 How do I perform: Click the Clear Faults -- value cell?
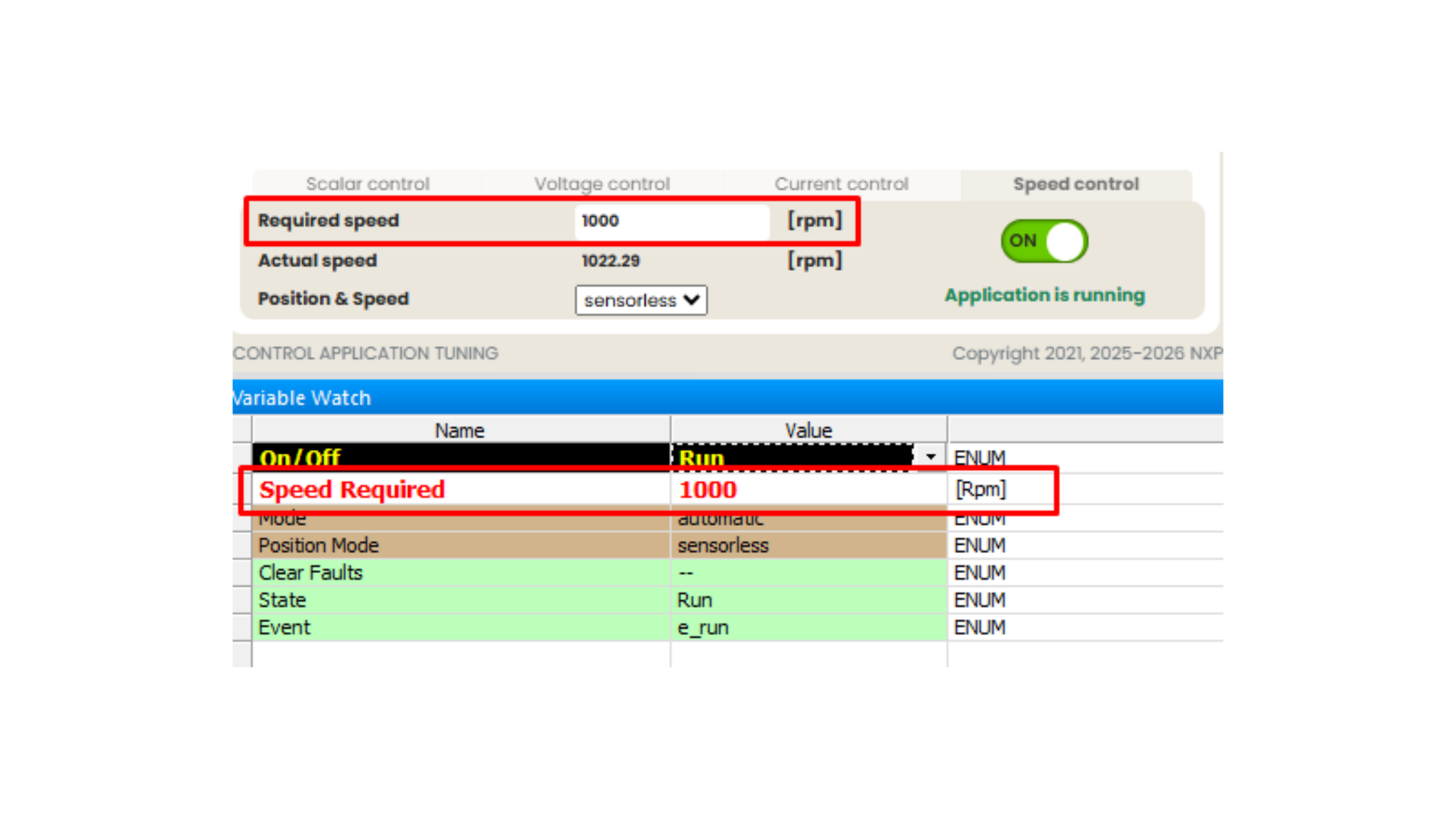(808, 573)
